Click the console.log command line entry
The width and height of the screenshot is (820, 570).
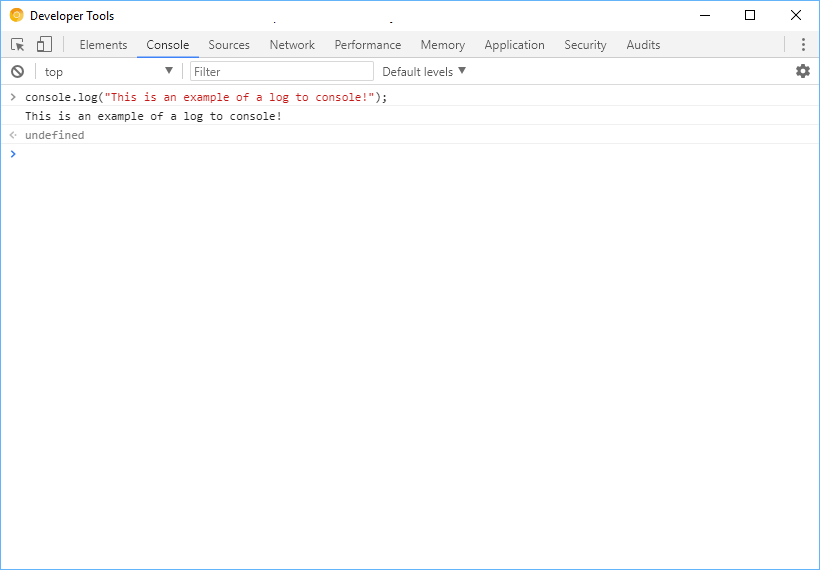(x=206, y=97)
